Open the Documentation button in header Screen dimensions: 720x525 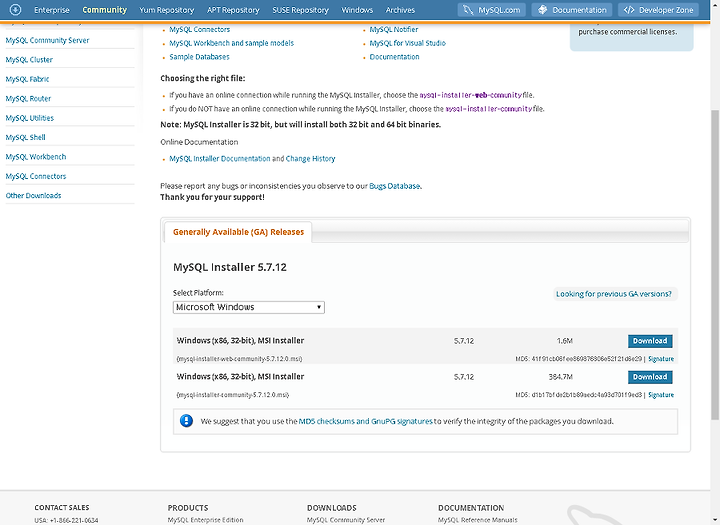pos(572,10)
